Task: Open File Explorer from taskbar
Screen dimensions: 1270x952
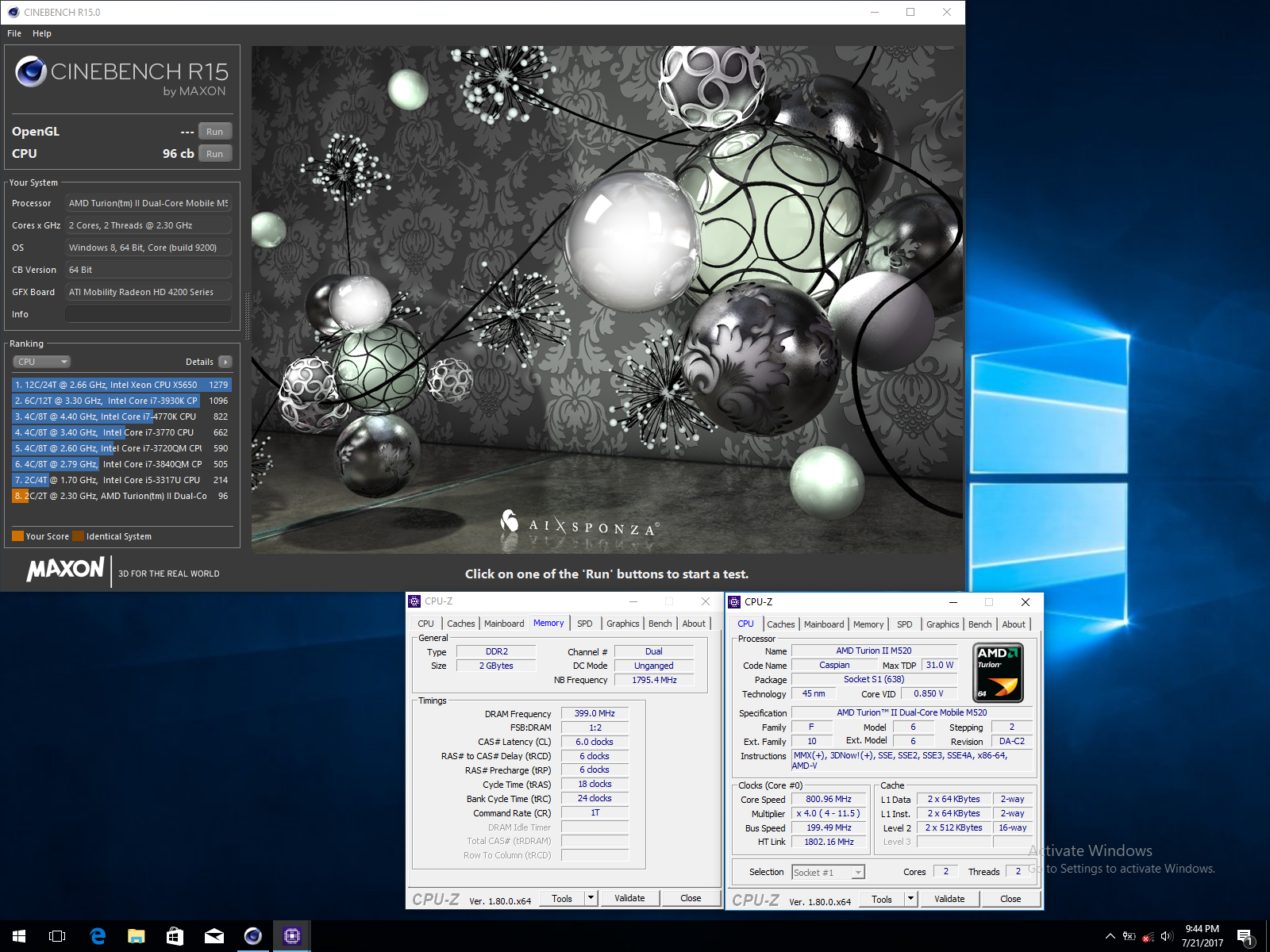Action: pos(137,936)
